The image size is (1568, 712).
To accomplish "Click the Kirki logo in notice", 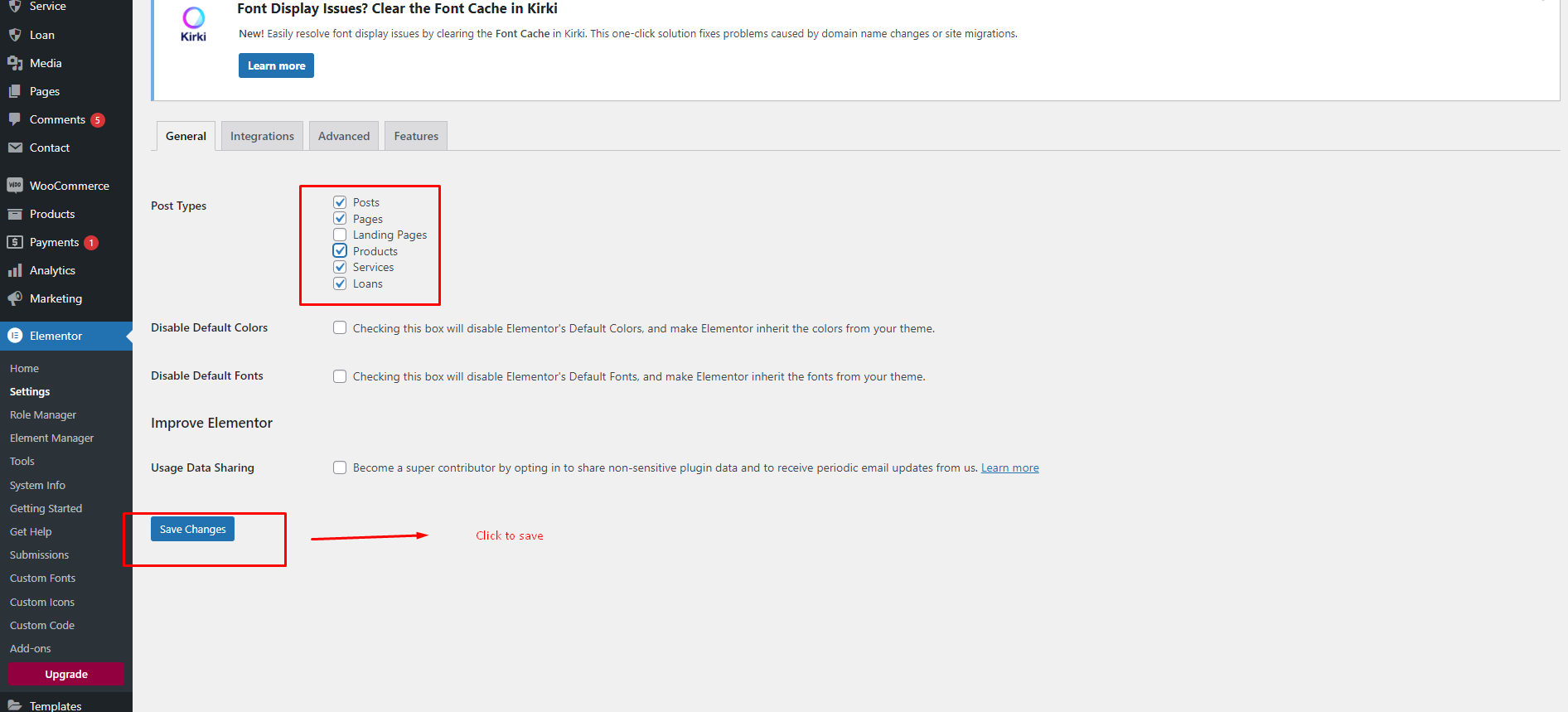I will point(193,23).
